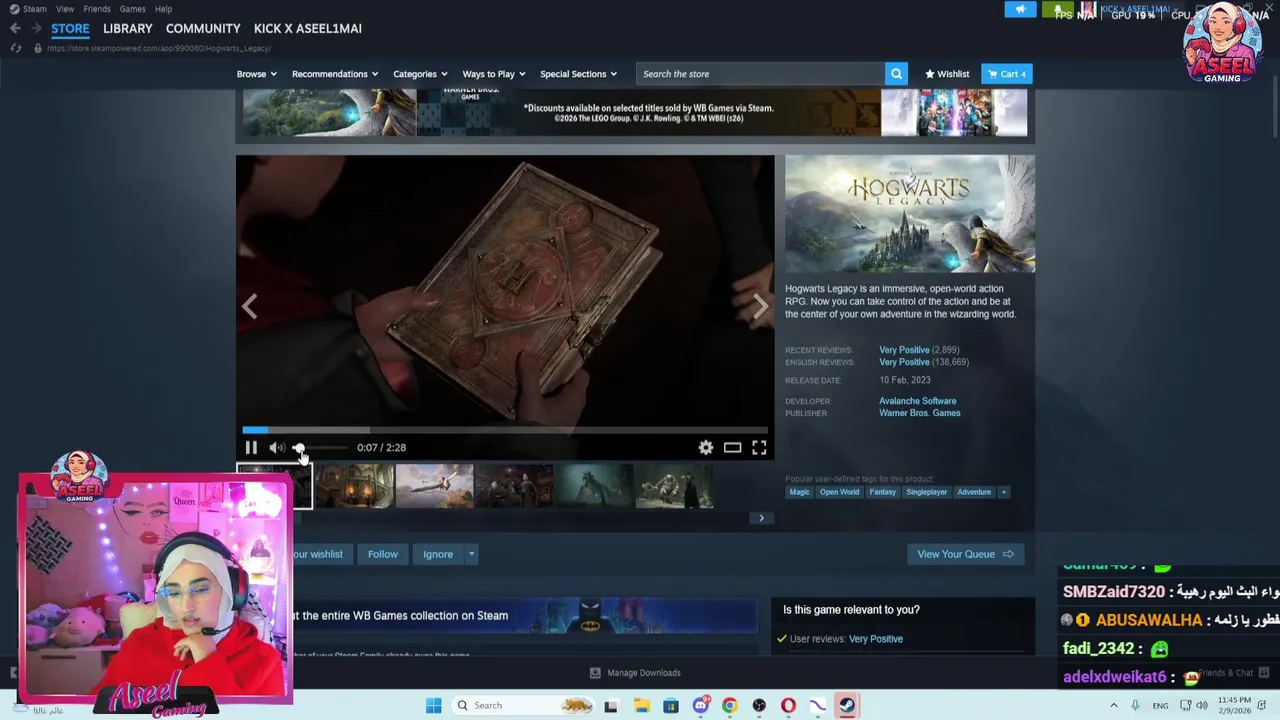
Task: Click the Ignore button
Action: coord(438,554)
